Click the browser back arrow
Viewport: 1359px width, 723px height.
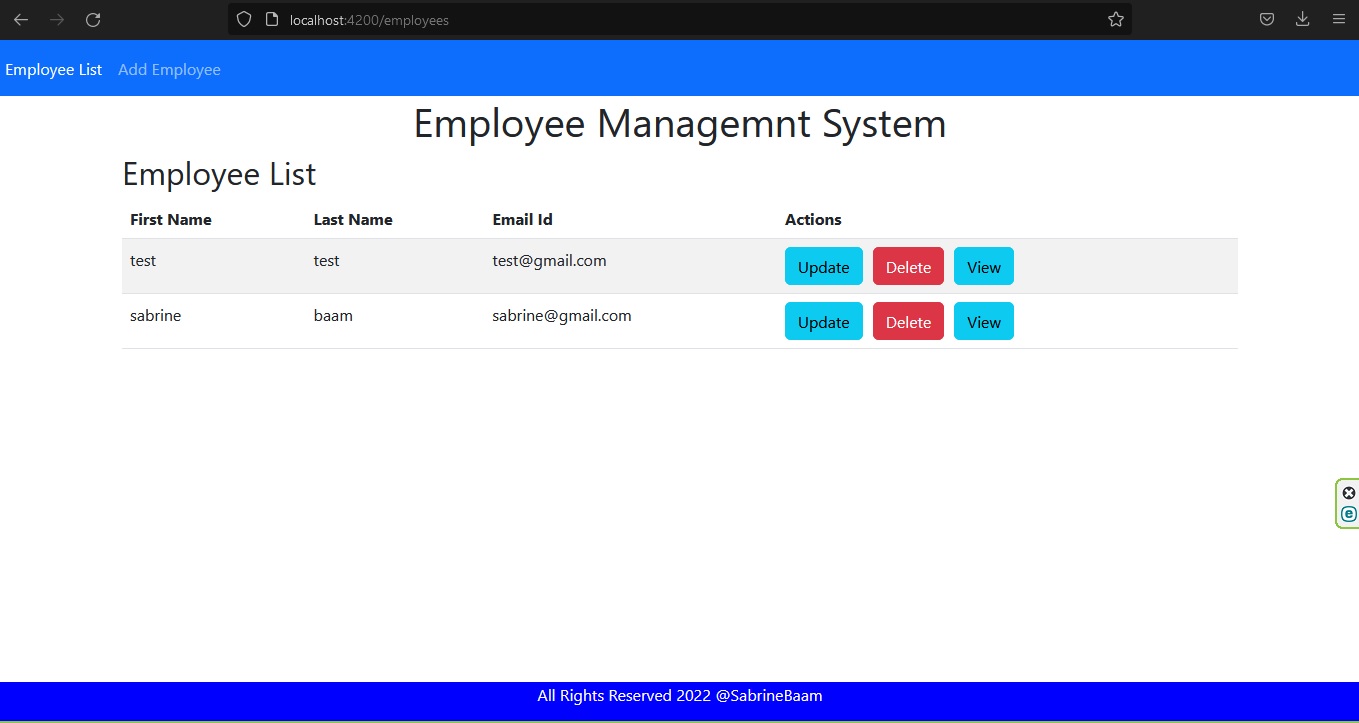pyautogui.click(x=21, y=20)
